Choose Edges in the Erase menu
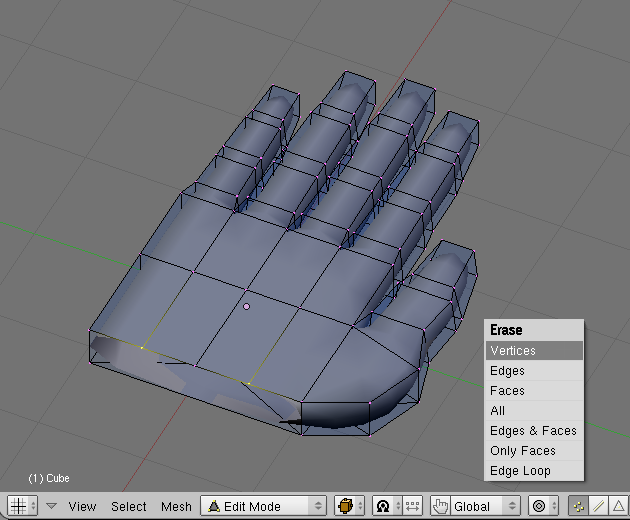 point(534,371)
